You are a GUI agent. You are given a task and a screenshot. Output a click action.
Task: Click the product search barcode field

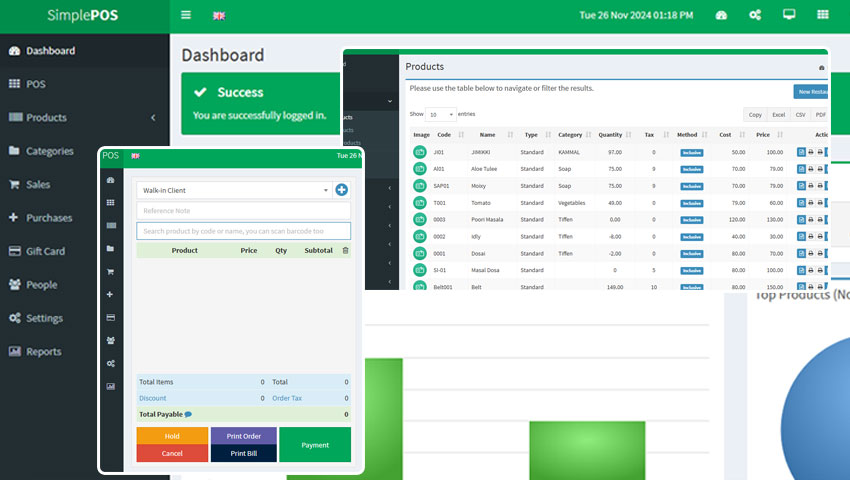[243, 231]
